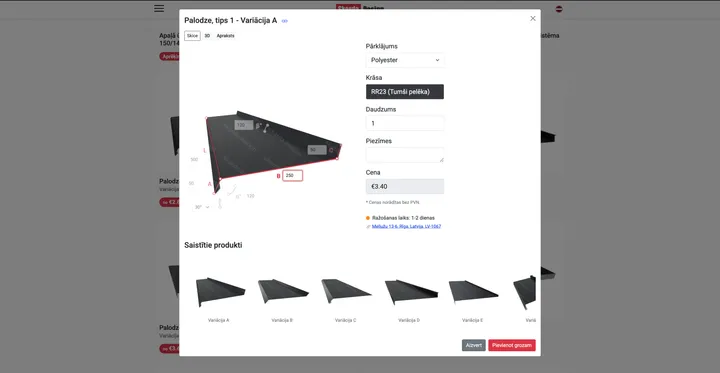This screenshot has width=720, height=373.
Task: Open the Melužu 13-6 Rīga address link
Action: 406,226
